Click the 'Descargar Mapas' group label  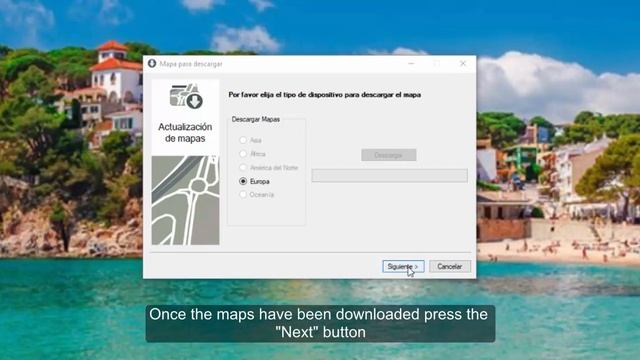[x=256, y=119]
